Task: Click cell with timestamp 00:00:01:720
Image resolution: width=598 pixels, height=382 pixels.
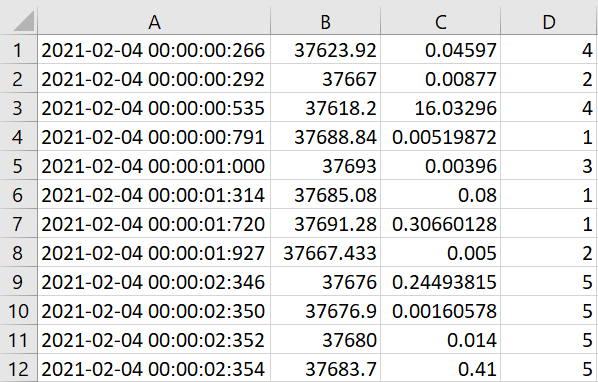Action: coord(154,223)
